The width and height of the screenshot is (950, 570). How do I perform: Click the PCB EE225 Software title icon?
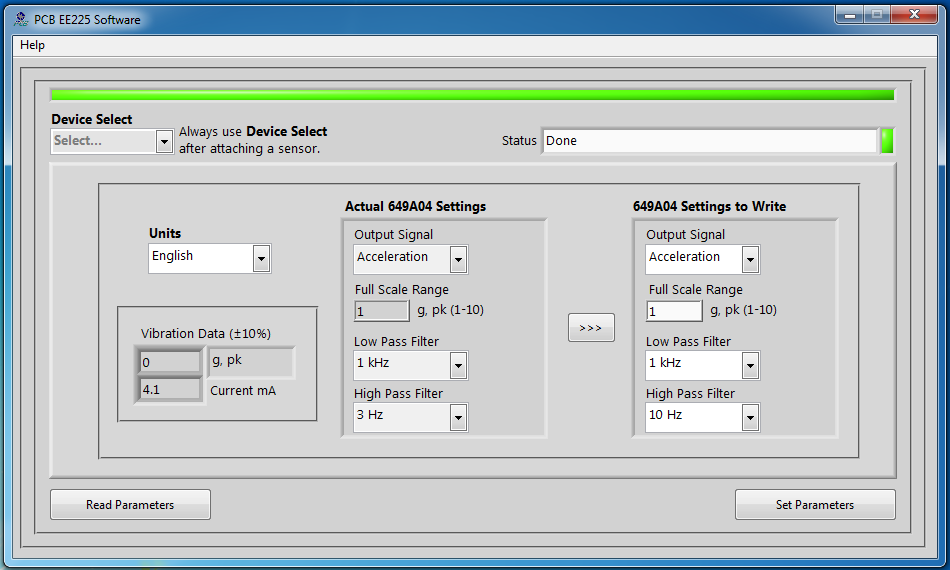(x=21, y=19)
